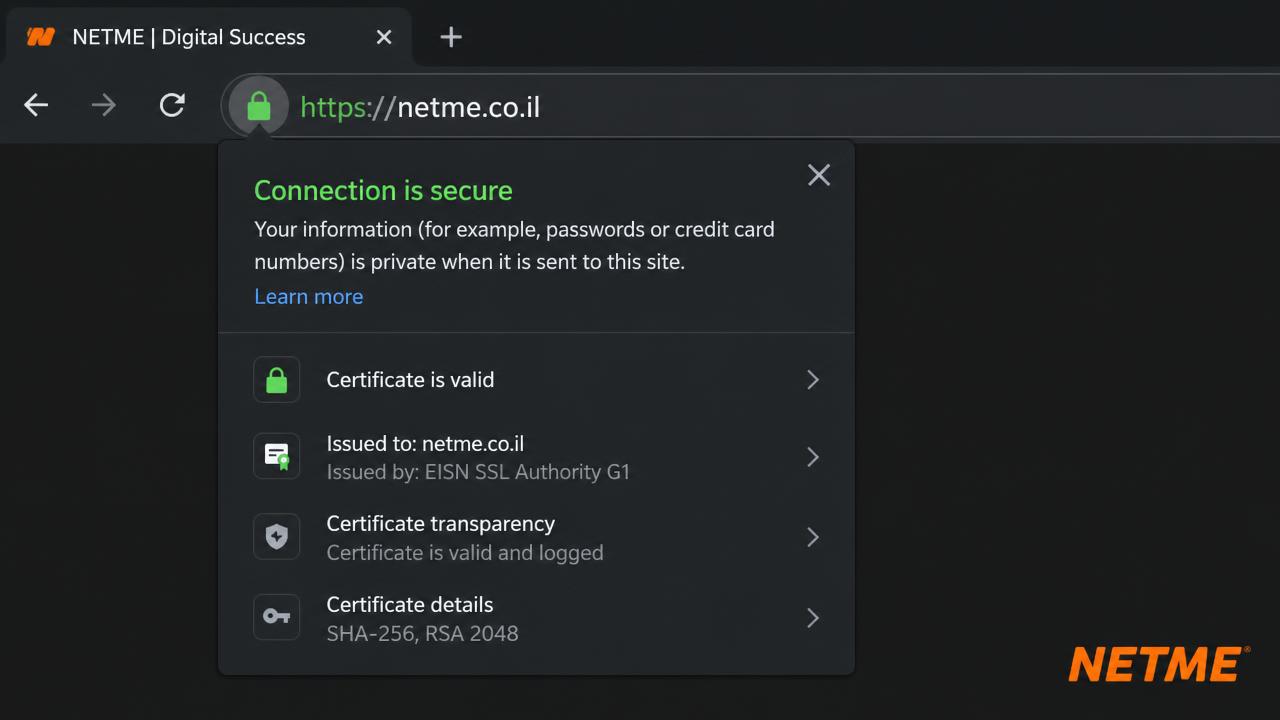Click the Connection is secure heading
The image size is (1280, 720).
pos(383,190)
